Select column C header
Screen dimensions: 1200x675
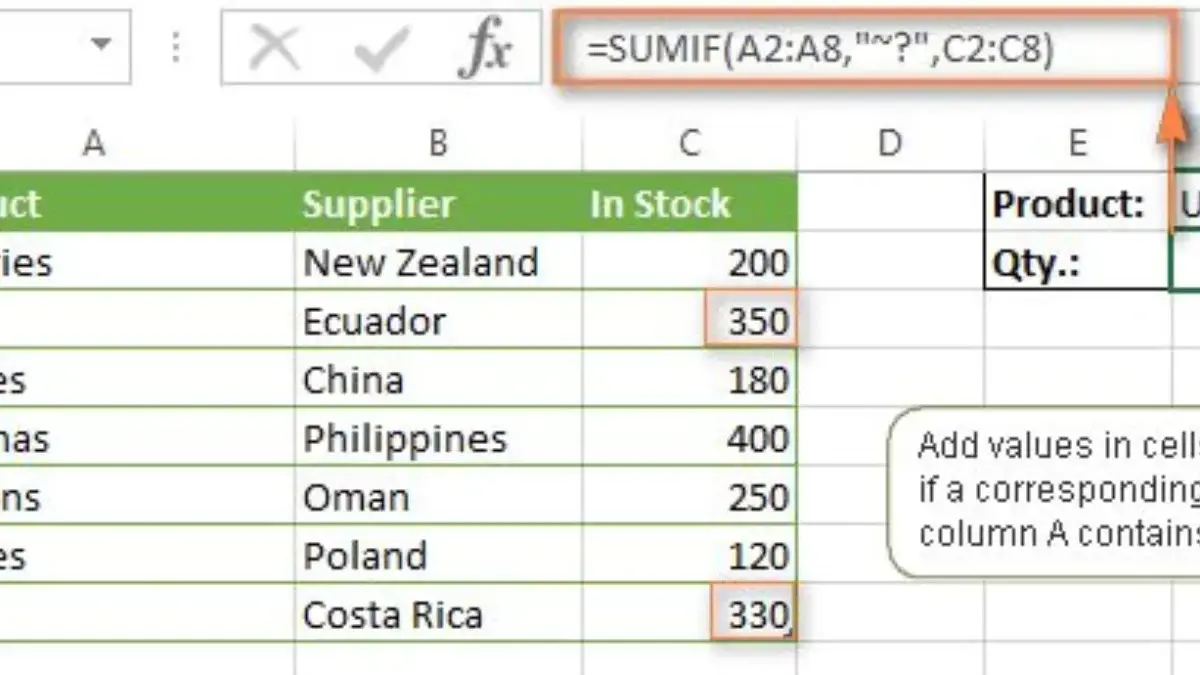point(689,144)
